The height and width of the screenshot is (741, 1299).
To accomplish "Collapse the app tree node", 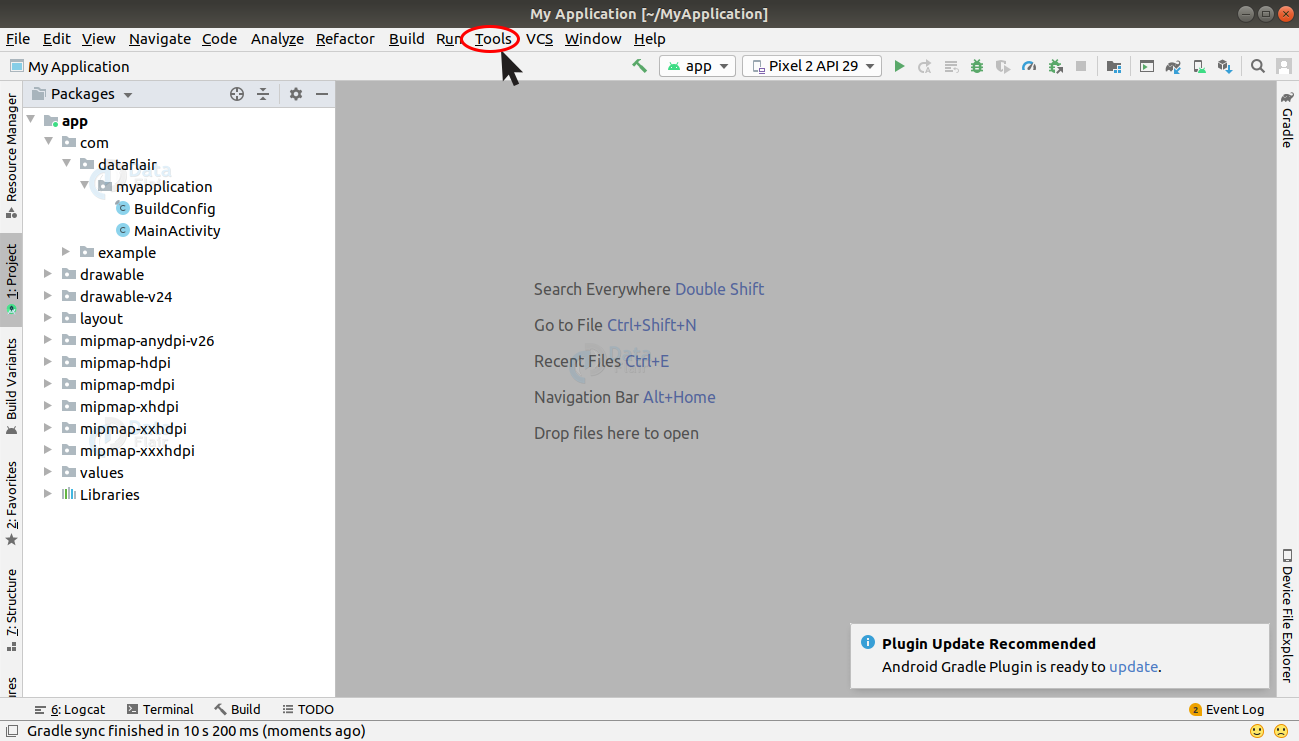I will point(30,120).
